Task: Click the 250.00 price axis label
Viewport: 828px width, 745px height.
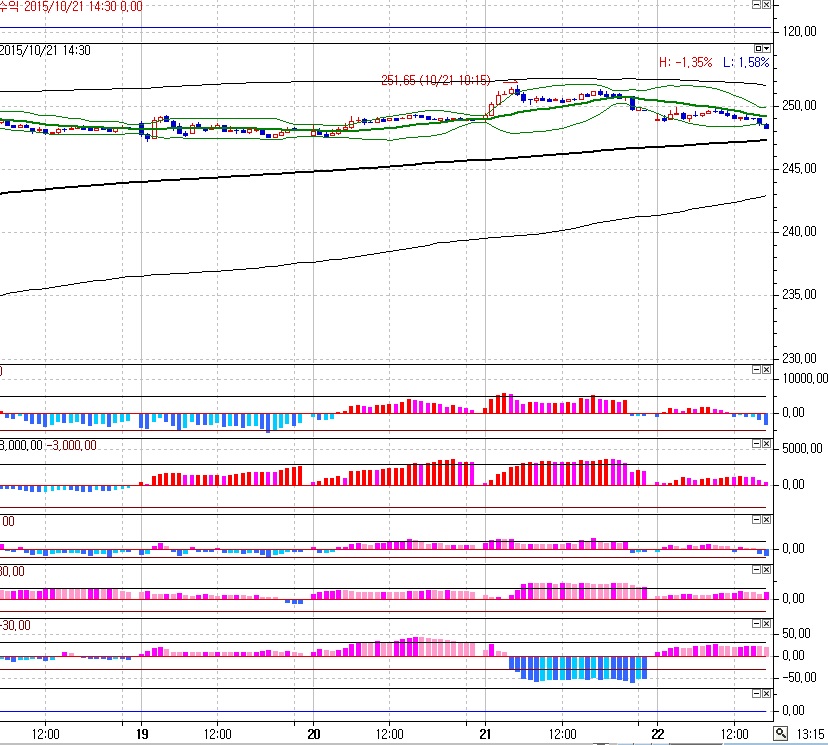Action: tap(800, 106)
